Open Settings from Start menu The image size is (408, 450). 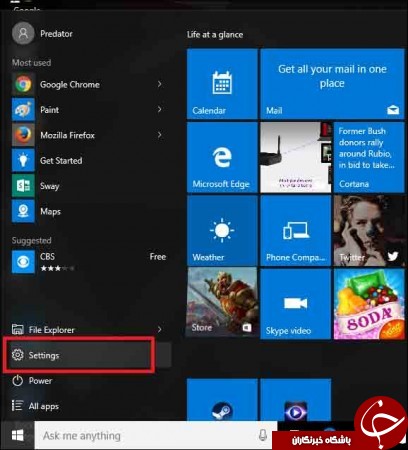[79, 355]
